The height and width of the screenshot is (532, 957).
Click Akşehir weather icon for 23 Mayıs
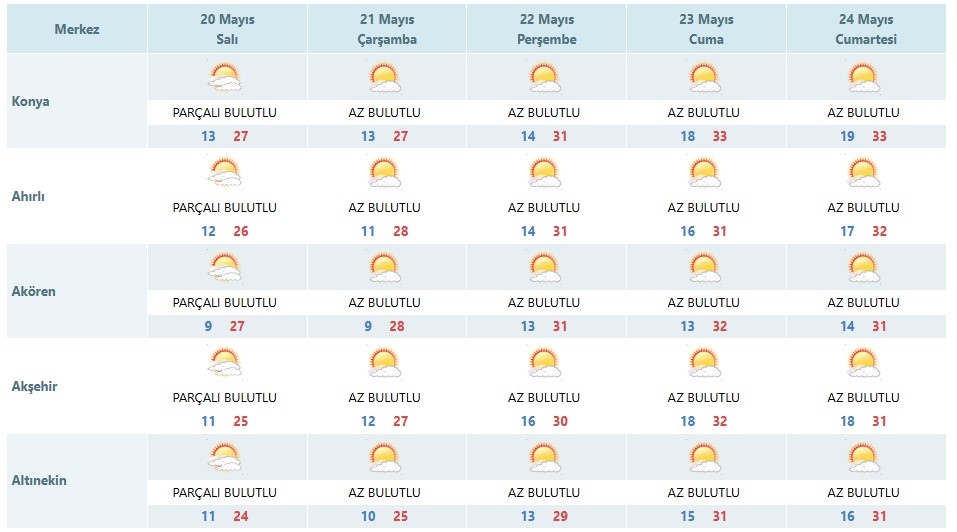coord(705,362)
